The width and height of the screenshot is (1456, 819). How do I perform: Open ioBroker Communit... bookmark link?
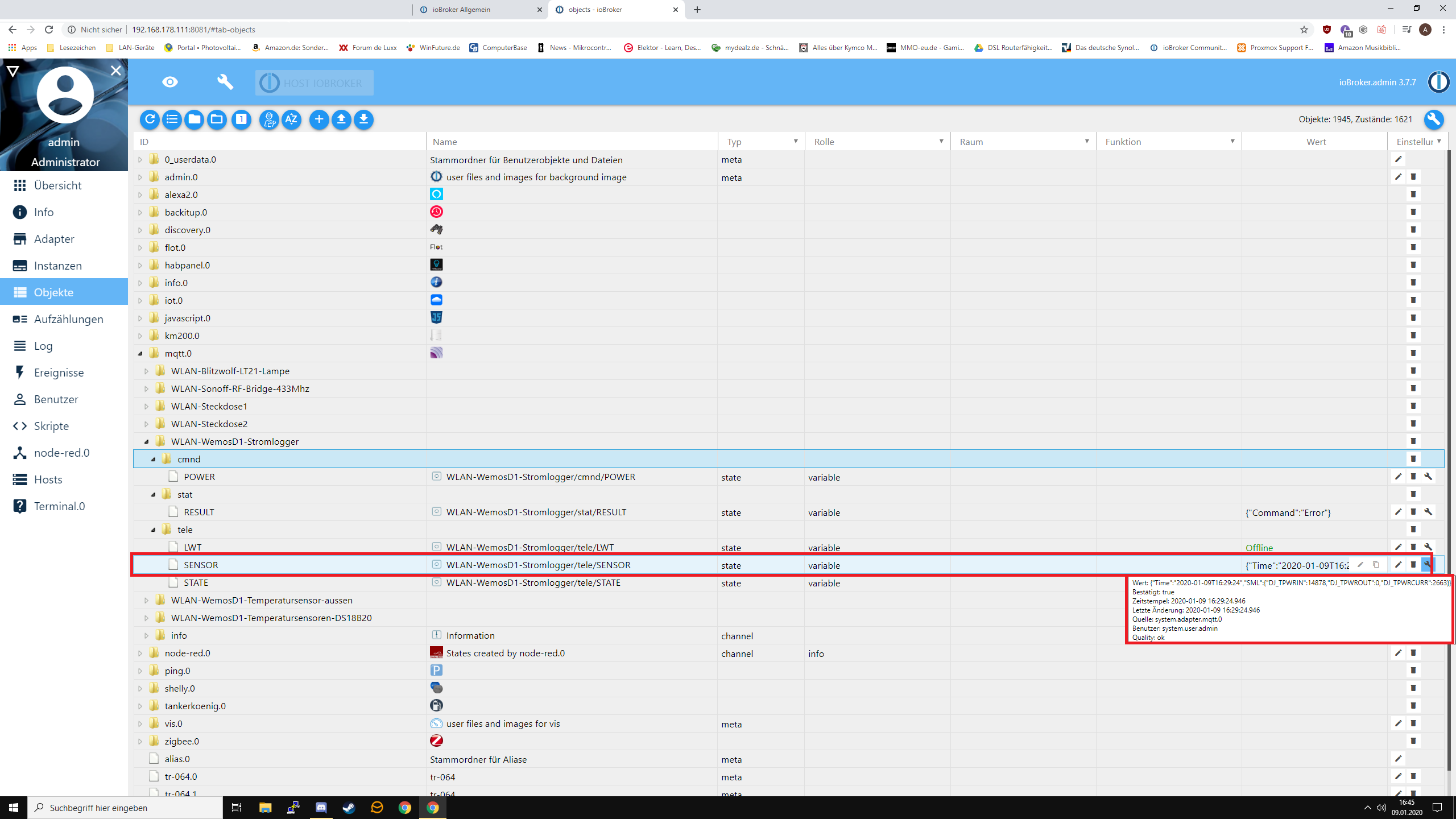coord(1189,48)
